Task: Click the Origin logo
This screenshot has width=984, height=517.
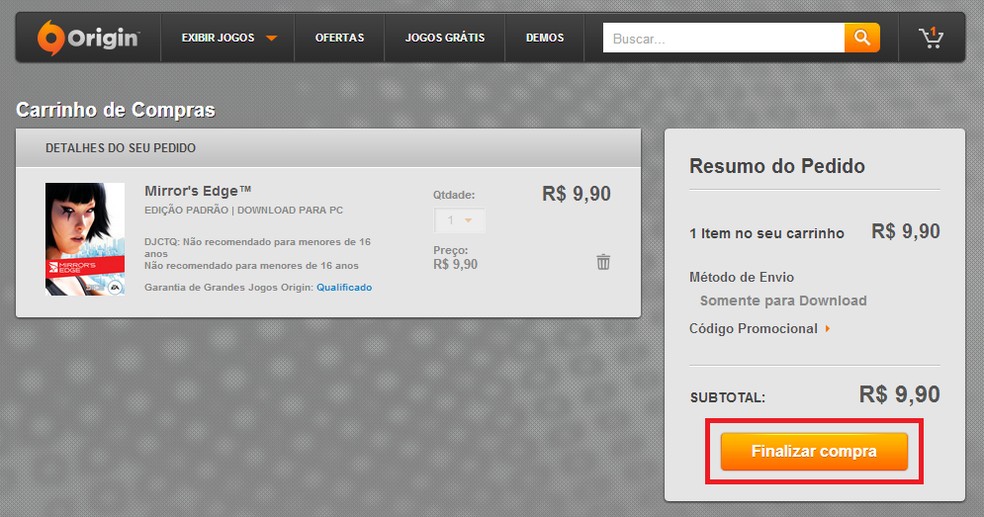Action: coord(88,38)
